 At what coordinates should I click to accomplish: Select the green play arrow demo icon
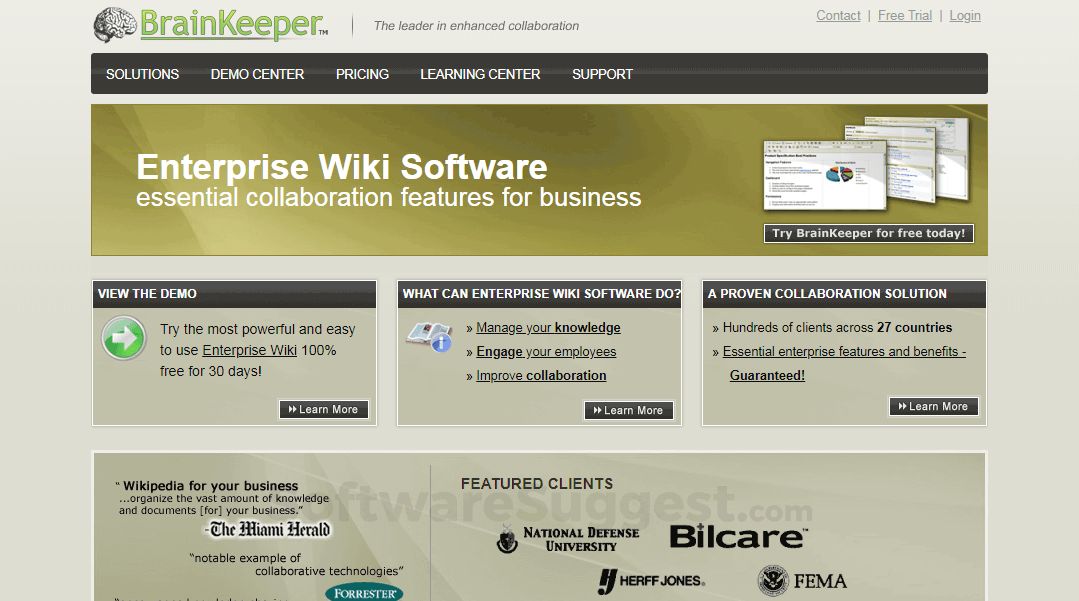point(123,338)
